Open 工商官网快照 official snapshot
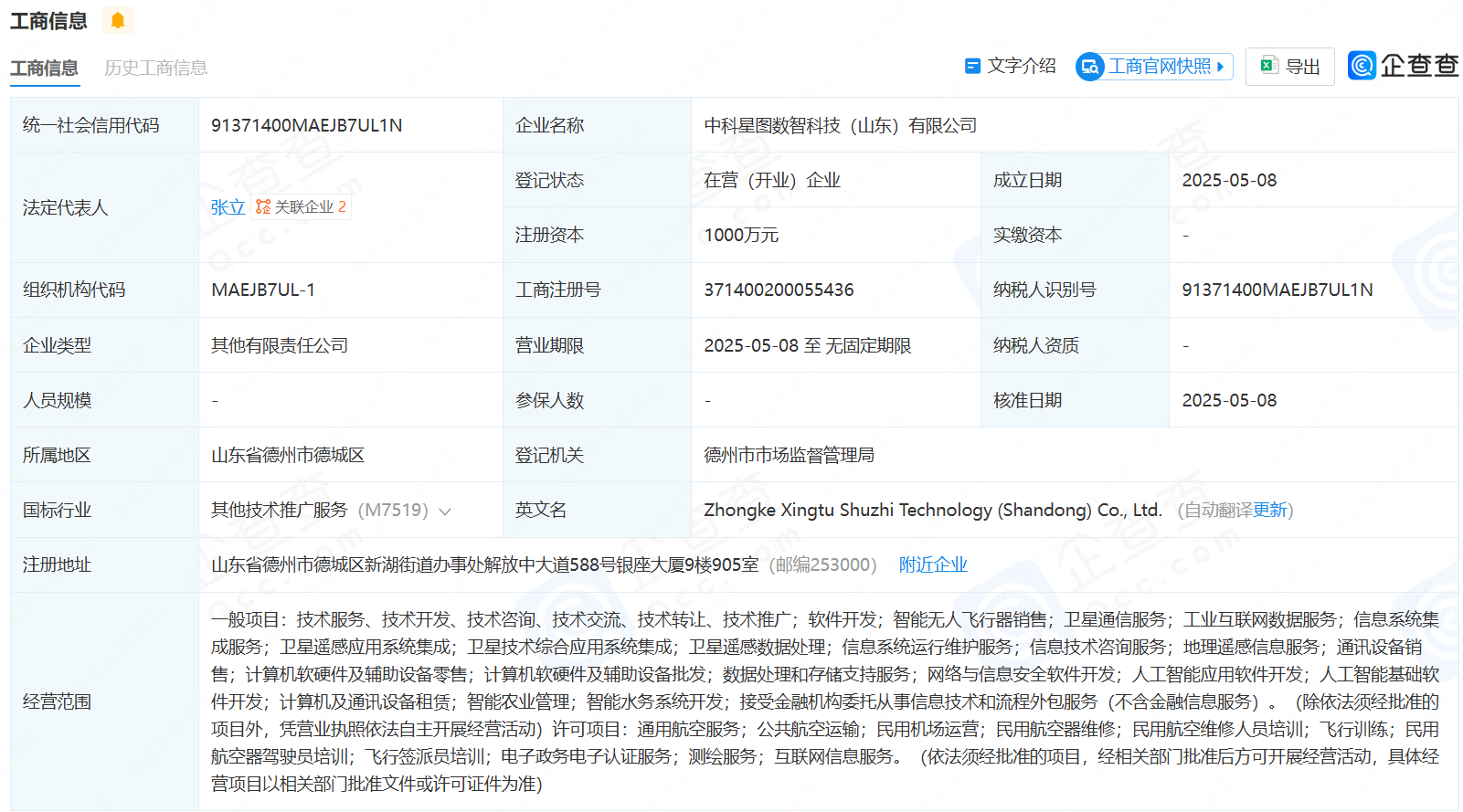 pyautogui.click(x=1155, y=67)
